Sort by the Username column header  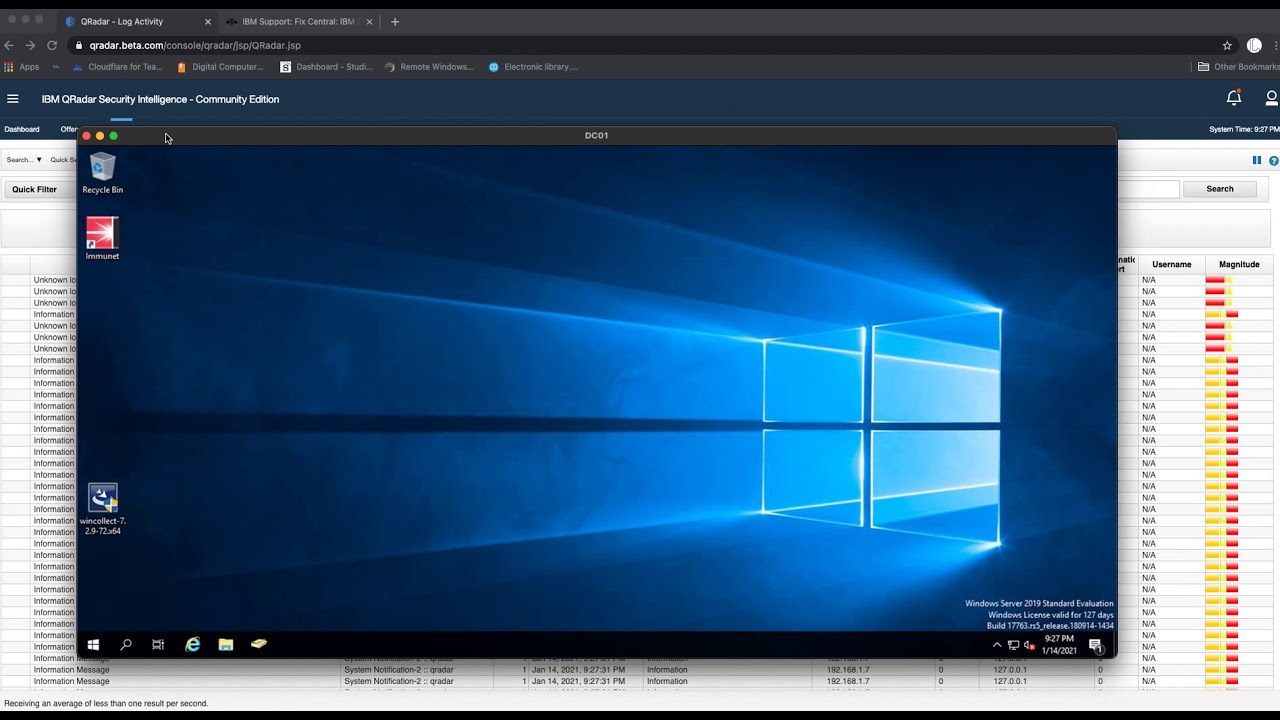click(1172, 264)
